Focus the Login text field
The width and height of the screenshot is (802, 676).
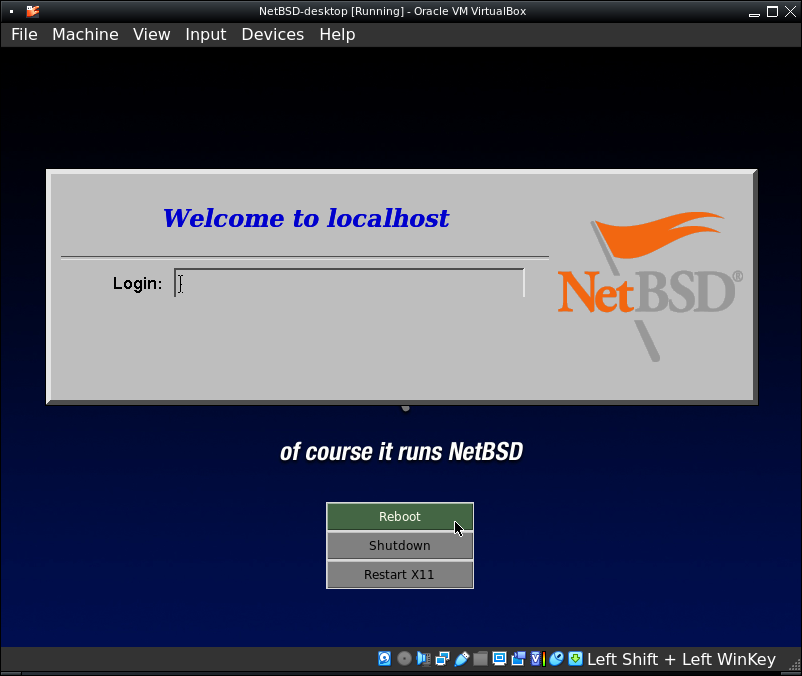coord(349,283)
